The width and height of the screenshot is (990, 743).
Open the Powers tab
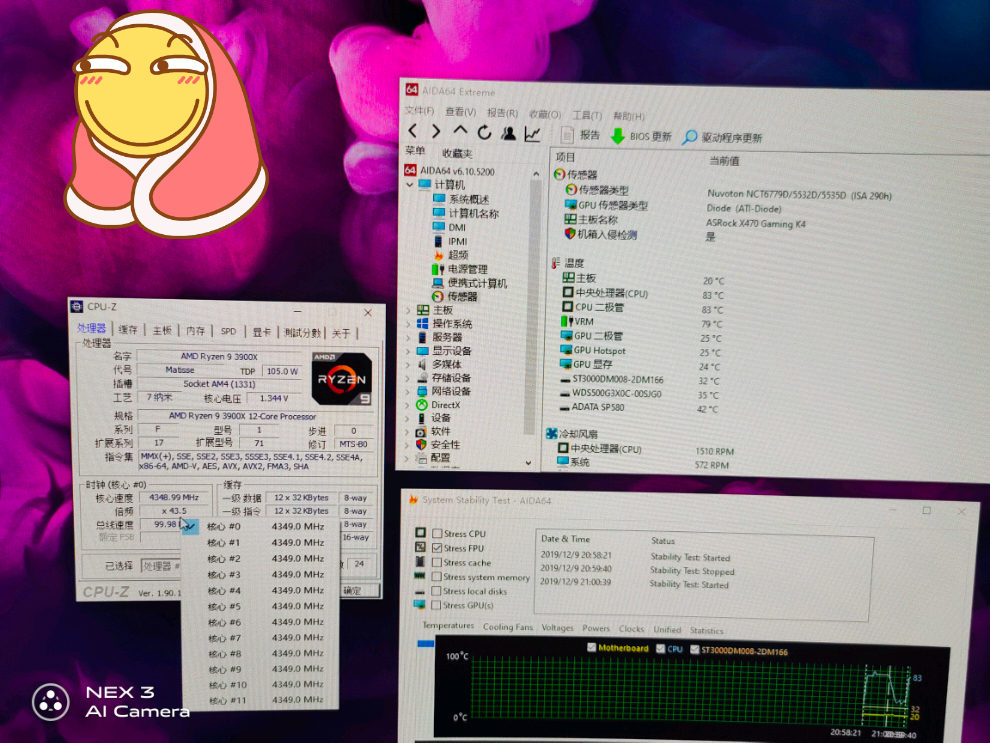click(596, 628)
